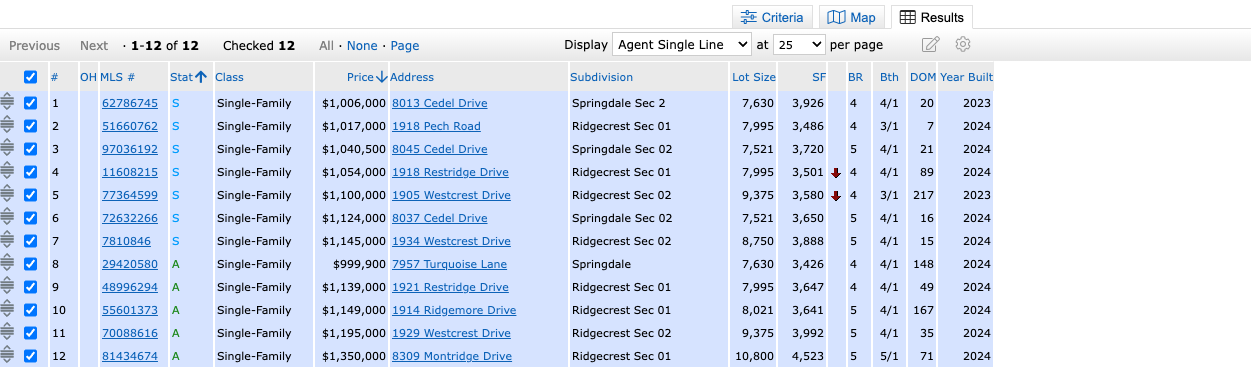Uncheck the checkbox for row 2
The image size is (1251, 375).
click(x=30, y=126)
